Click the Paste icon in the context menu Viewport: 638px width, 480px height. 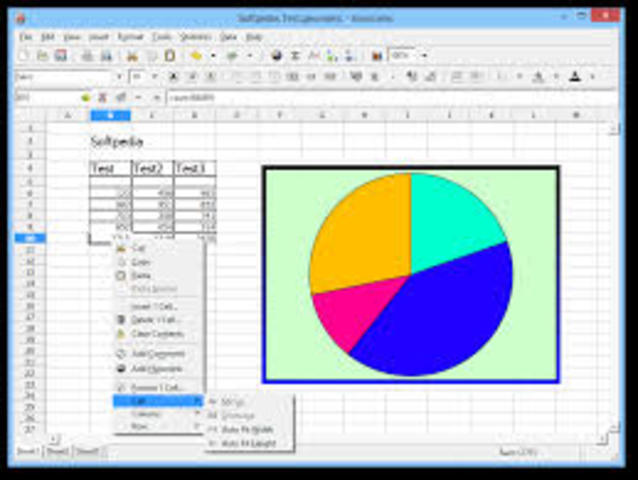[121, 276]
